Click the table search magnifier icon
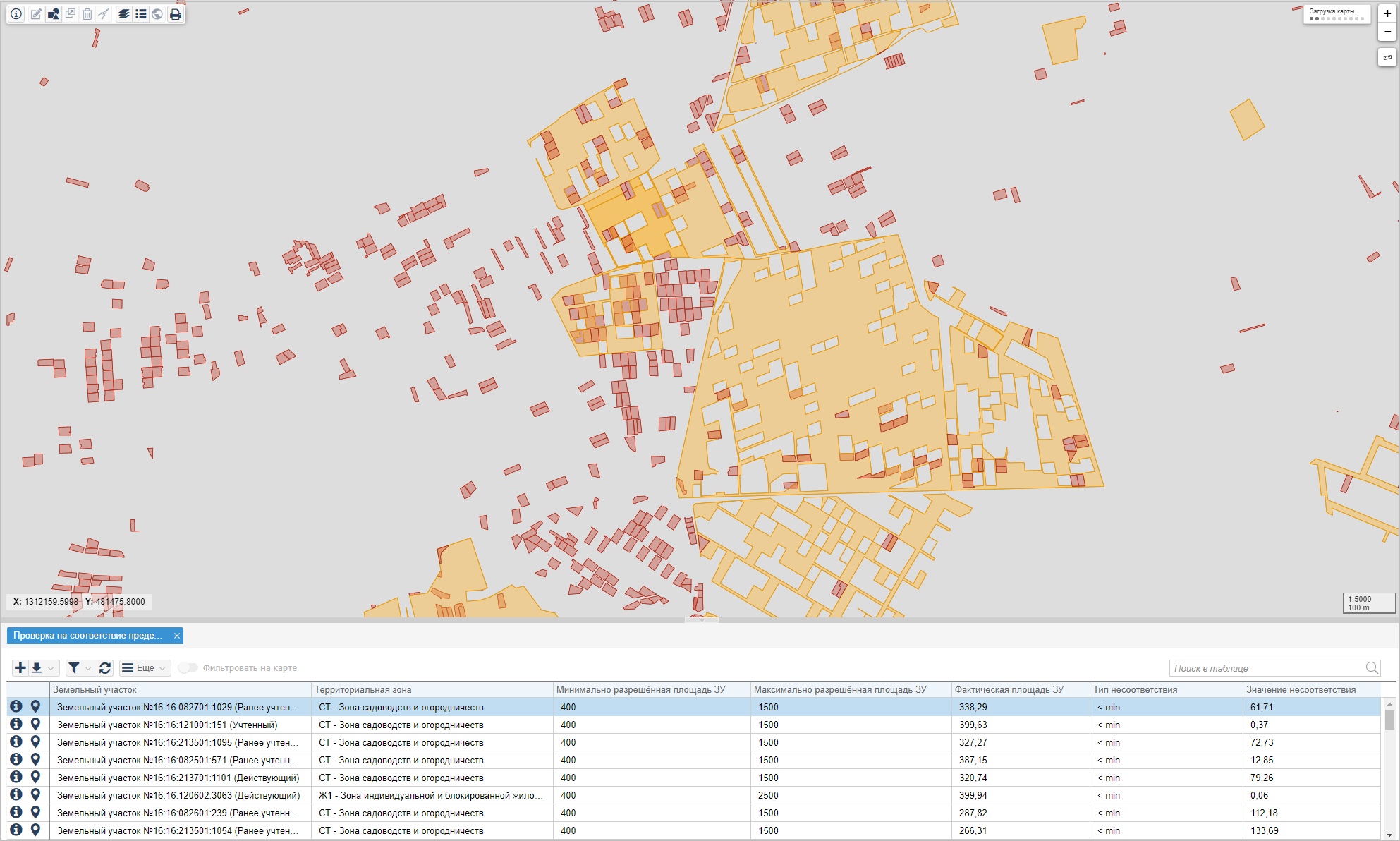The image size is (1400, 841). [x=1372, y=667]
